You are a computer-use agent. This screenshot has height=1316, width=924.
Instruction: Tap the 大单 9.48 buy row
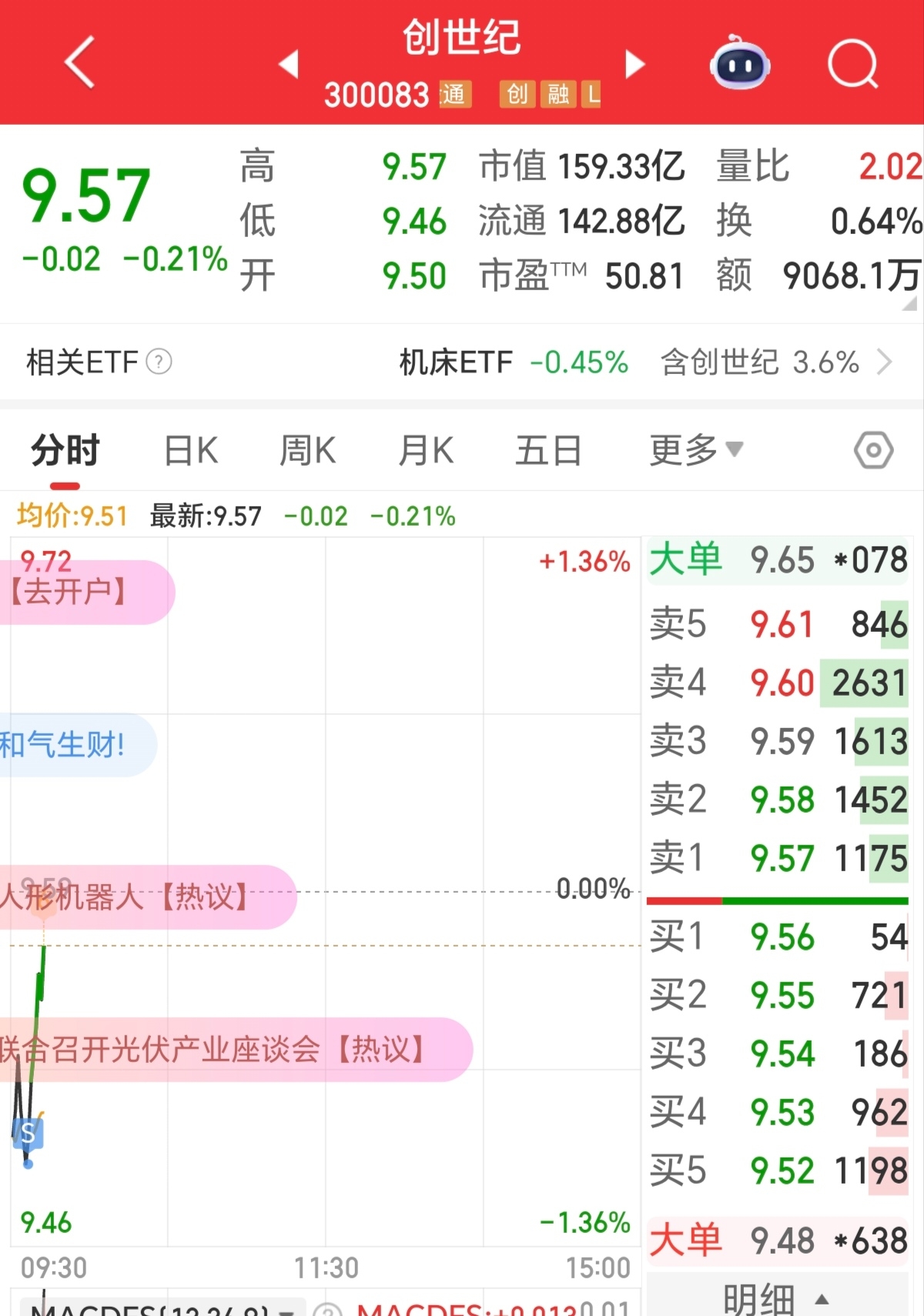778,1241
